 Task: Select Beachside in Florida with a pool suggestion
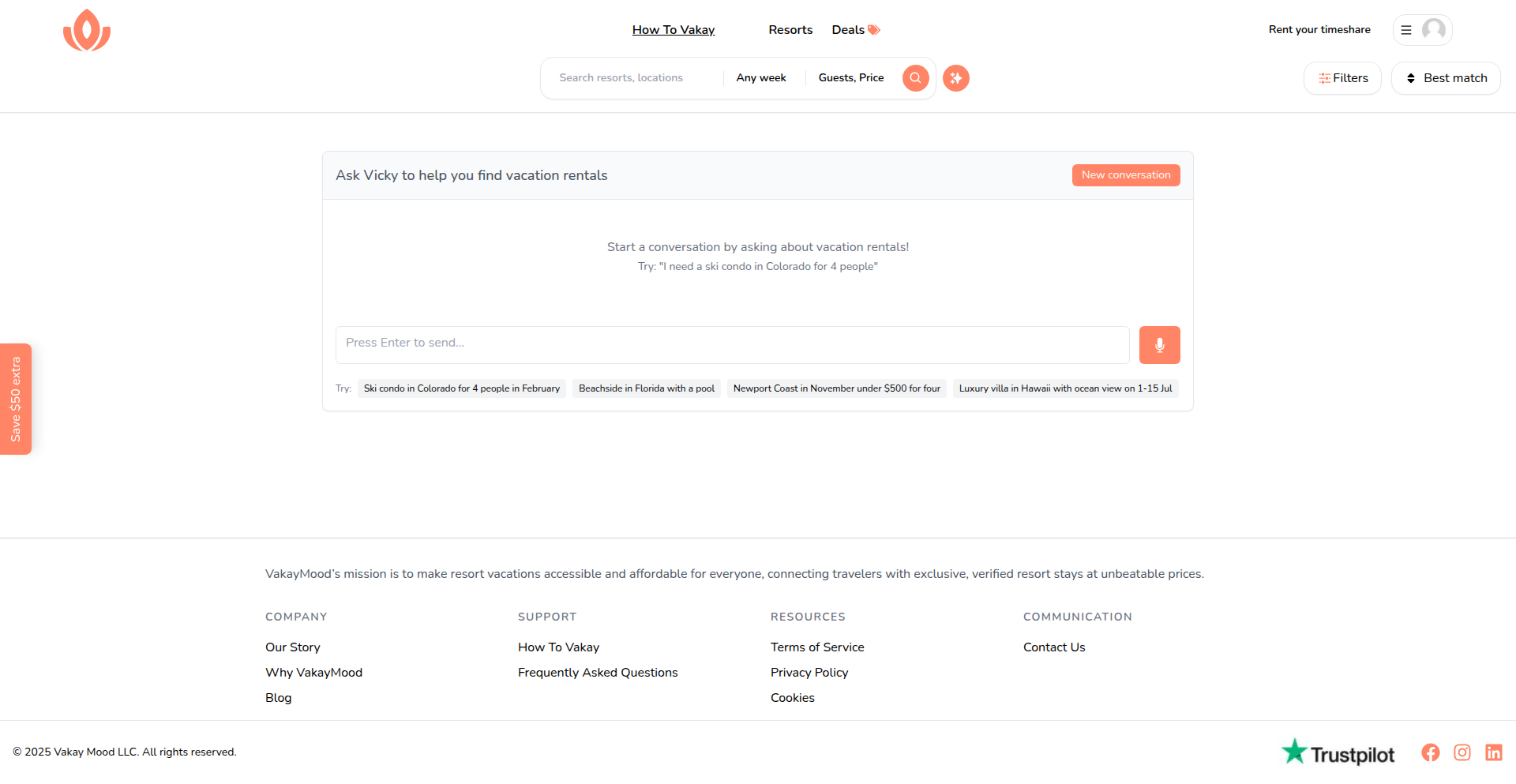tap(647, 388)
